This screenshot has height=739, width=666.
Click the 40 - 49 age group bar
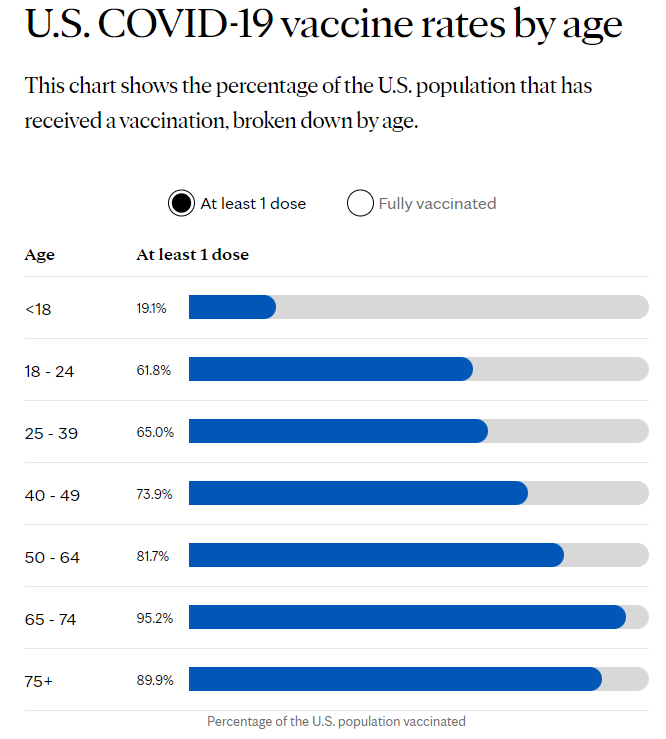pos(358,494)
